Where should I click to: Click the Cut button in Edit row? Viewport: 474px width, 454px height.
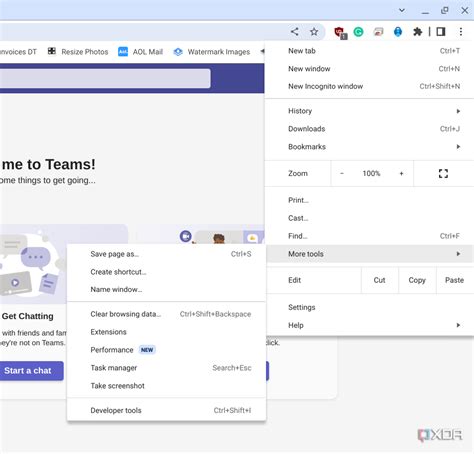click(380, 280)
